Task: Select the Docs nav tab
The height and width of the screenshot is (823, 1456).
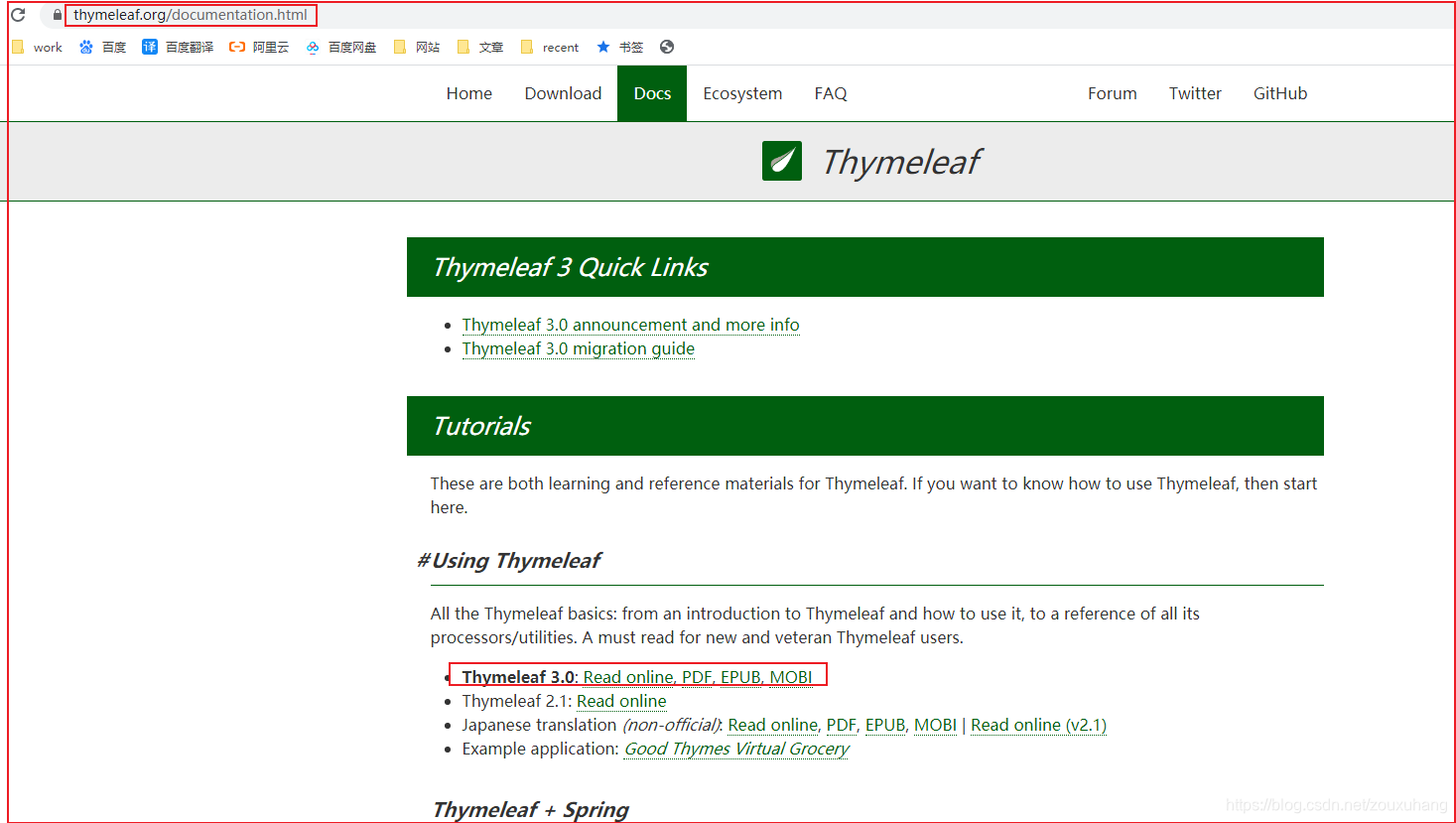Action: click(652, 93)
